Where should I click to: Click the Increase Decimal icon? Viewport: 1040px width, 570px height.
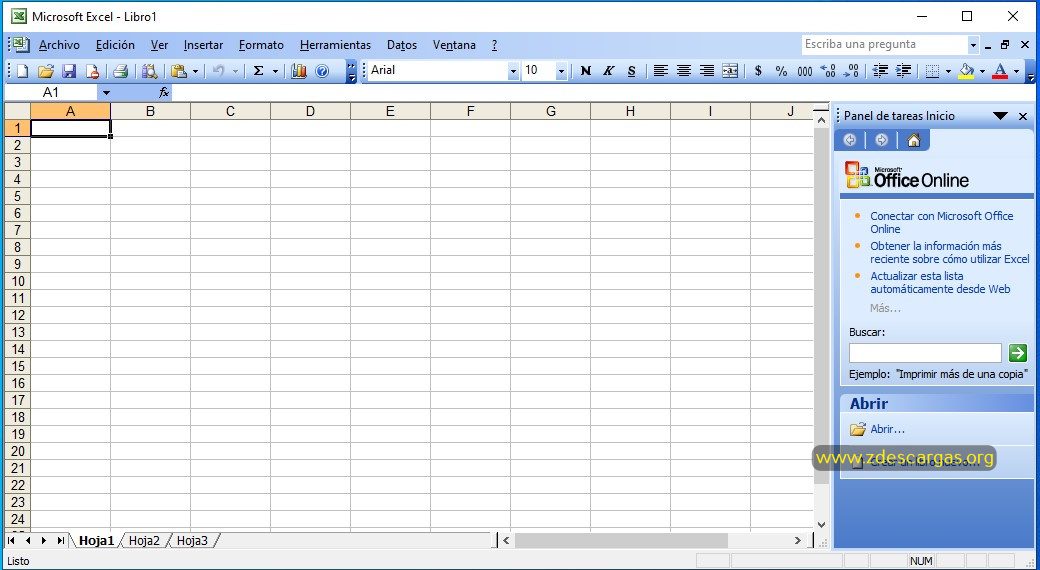(x=828, y=71)
